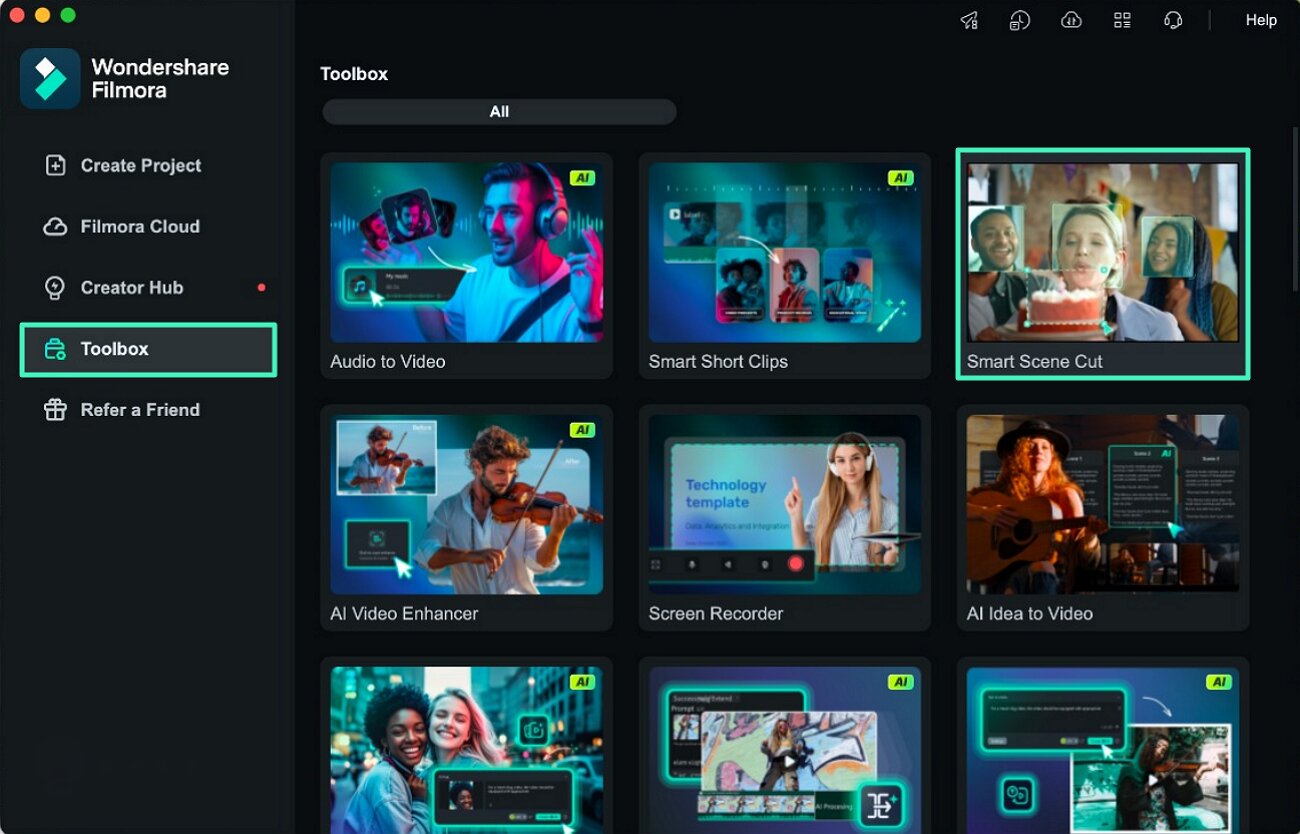1300x834 pixels.
Task: Open the AI Idea to Video thumbnail
Action: [1103, 505]
